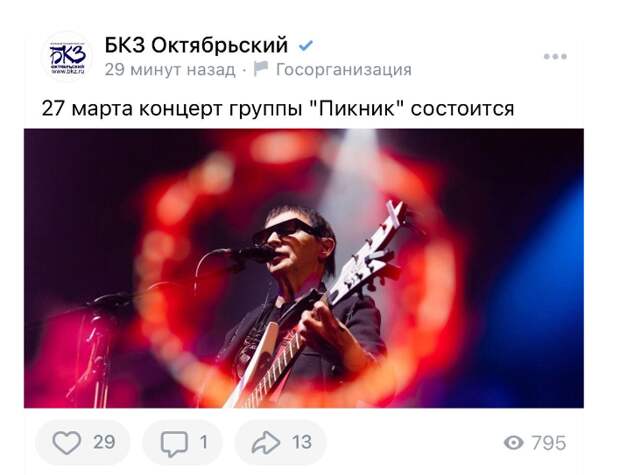Open the post timestamp 29 минут назад

click(x=170, y=70)
